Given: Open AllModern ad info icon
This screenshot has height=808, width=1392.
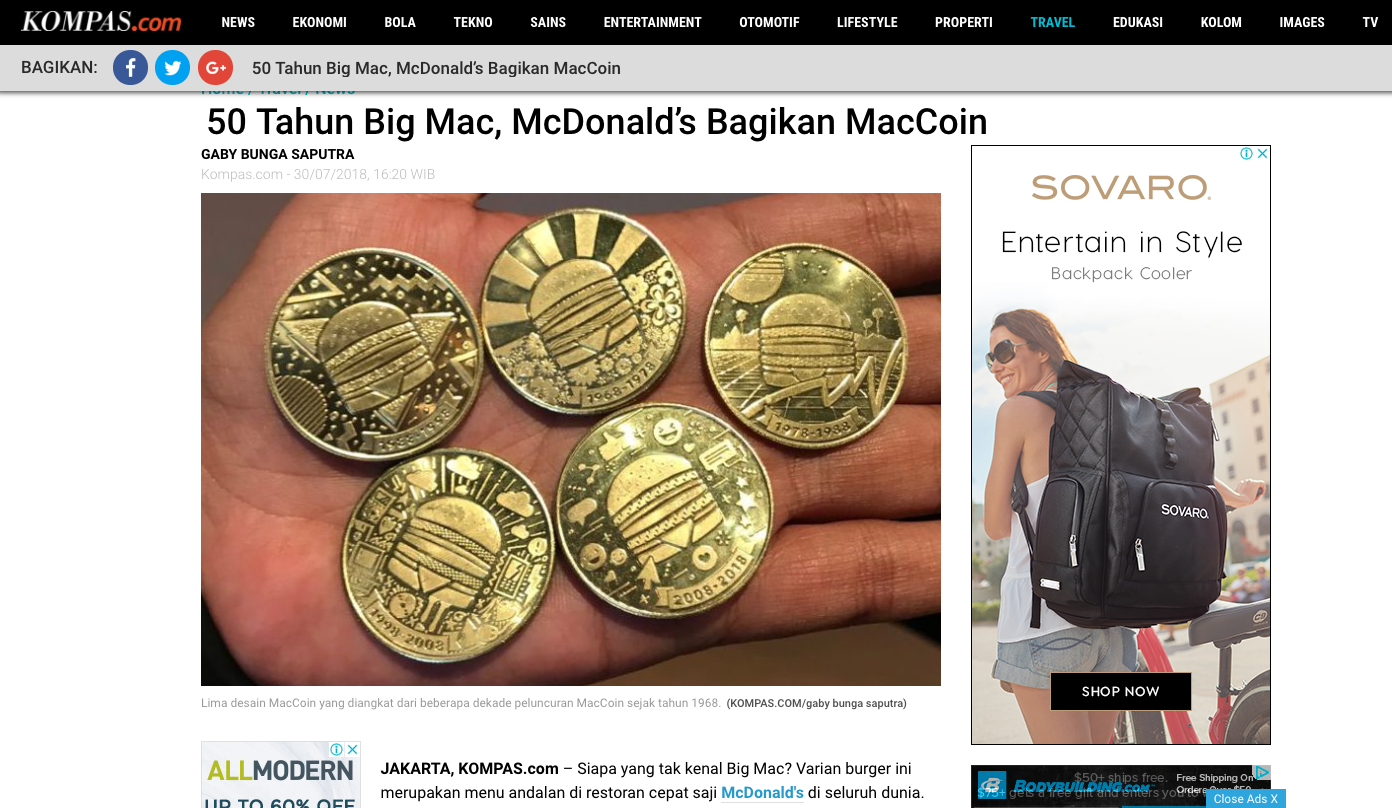Looking at the screenshot, I should click(x=337, y=750).
